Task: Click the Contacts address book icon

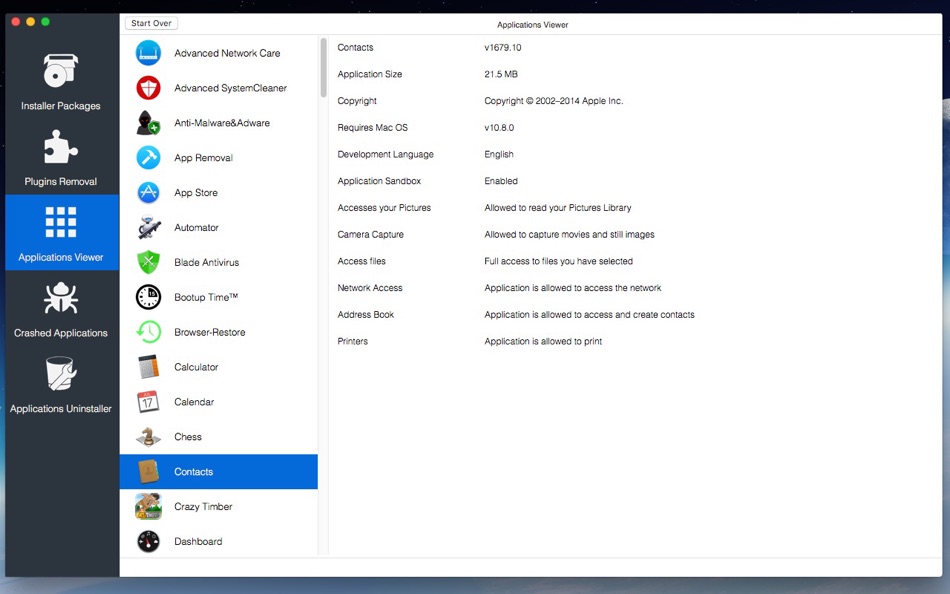Action: (x=148, y=472)
